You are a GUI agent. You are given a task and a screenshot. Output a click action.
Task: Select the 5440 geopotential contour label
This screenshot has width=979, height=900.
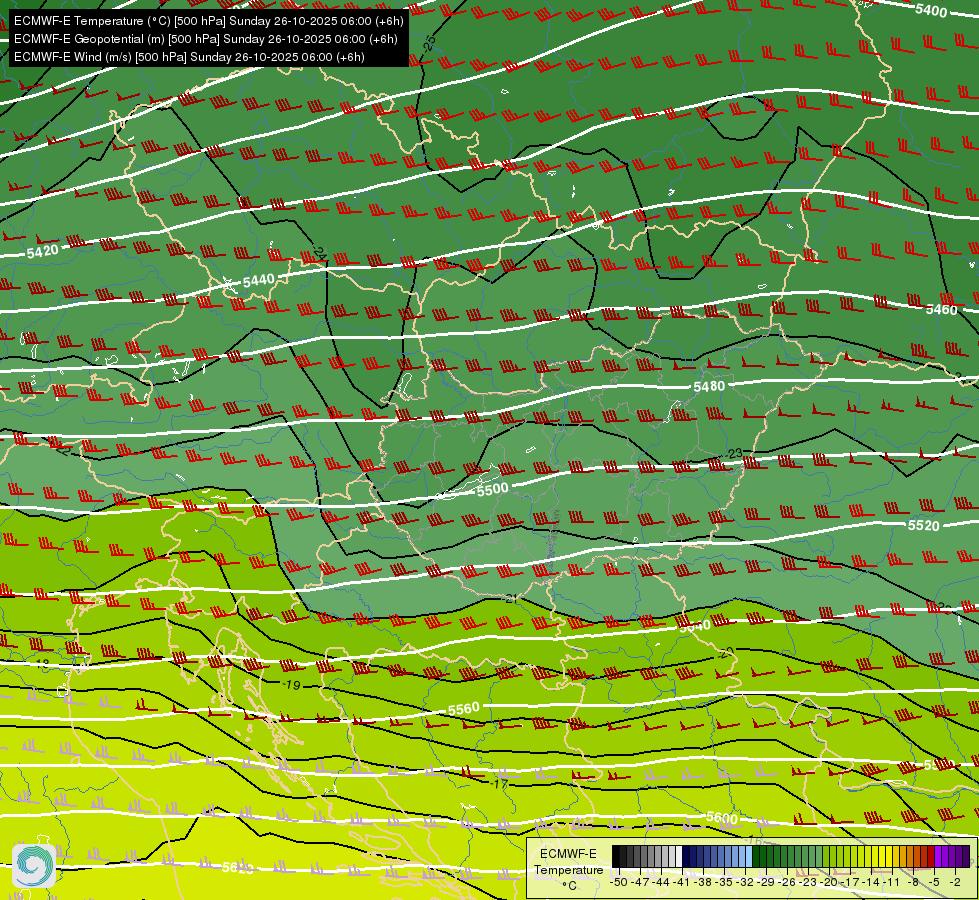[258, 281]
